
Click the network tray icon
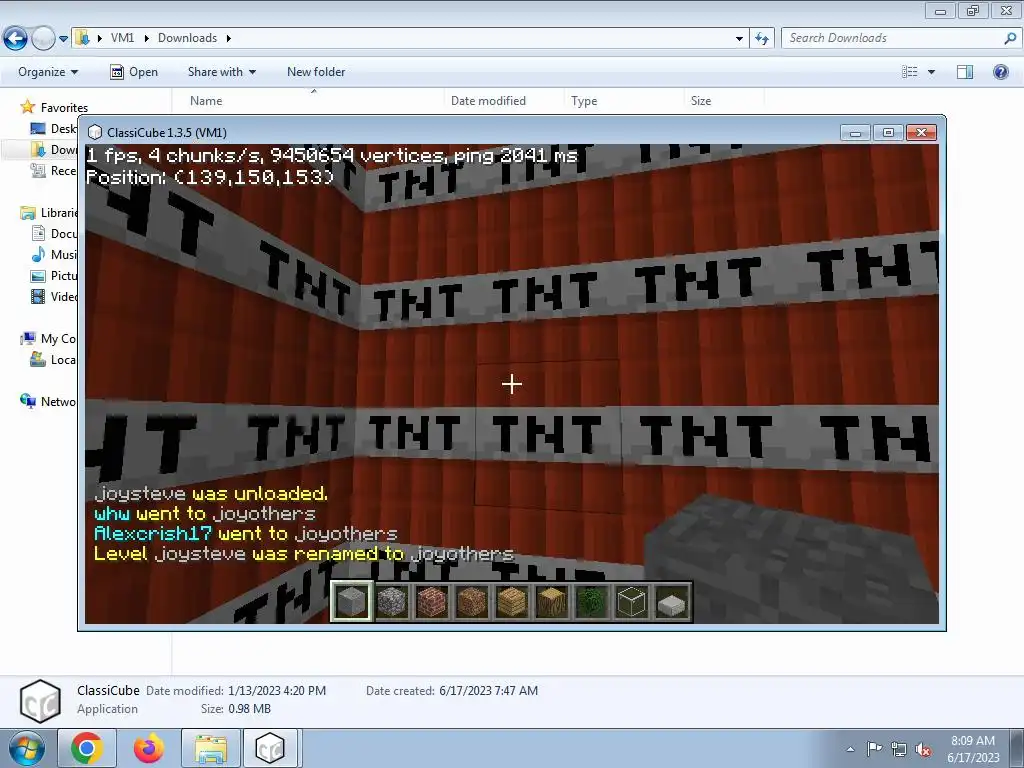(x=899, y=749)
